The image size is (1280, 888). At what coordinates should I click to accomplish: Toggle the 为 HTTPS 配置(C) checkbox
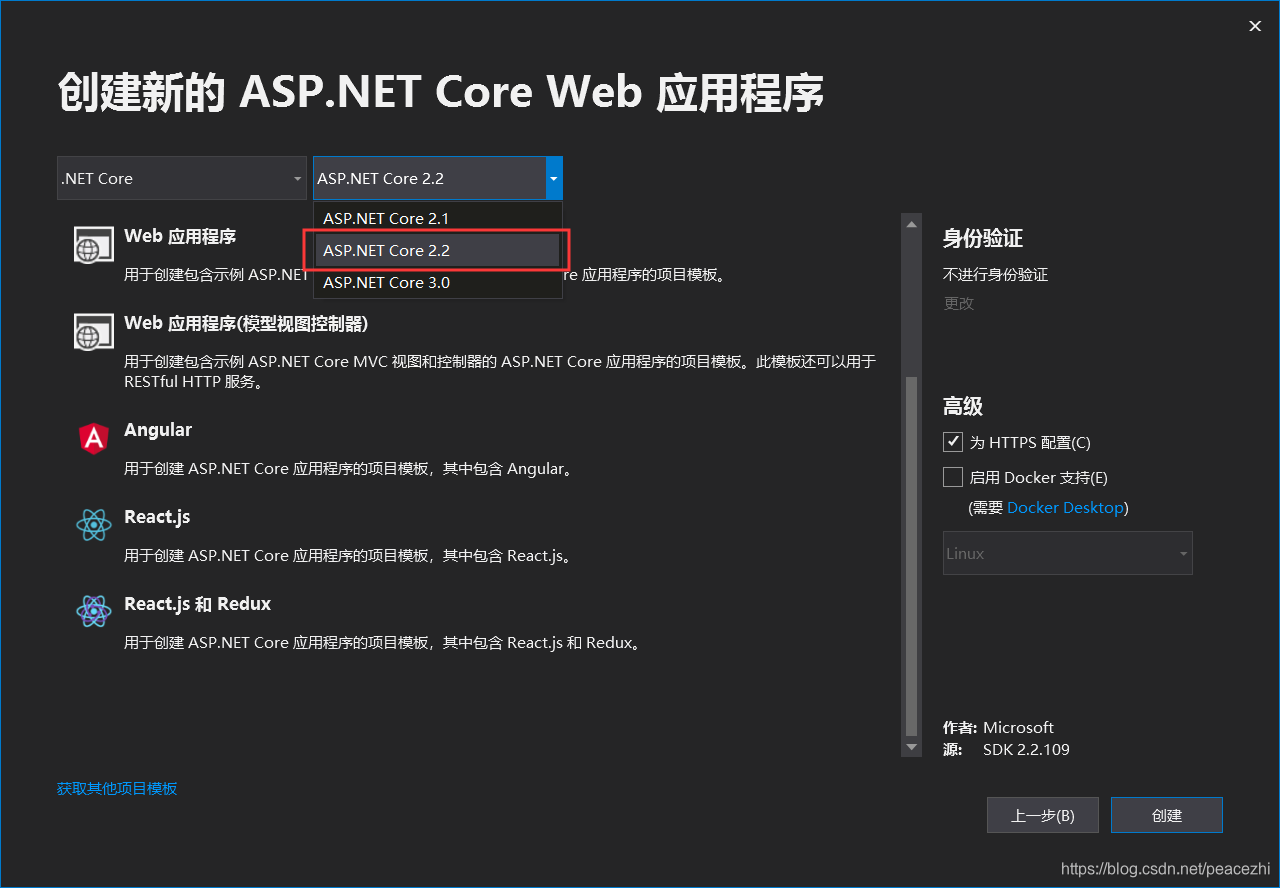[952, 442]
